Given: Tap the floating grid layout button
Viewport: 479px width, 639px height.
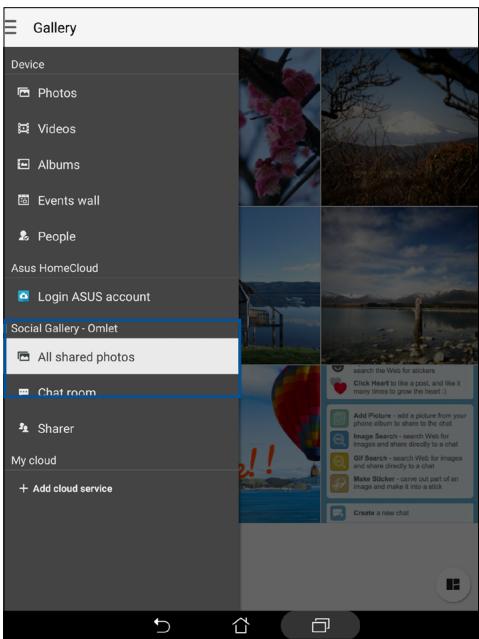Looking at the screenshot, I should [x=453, y=584].
